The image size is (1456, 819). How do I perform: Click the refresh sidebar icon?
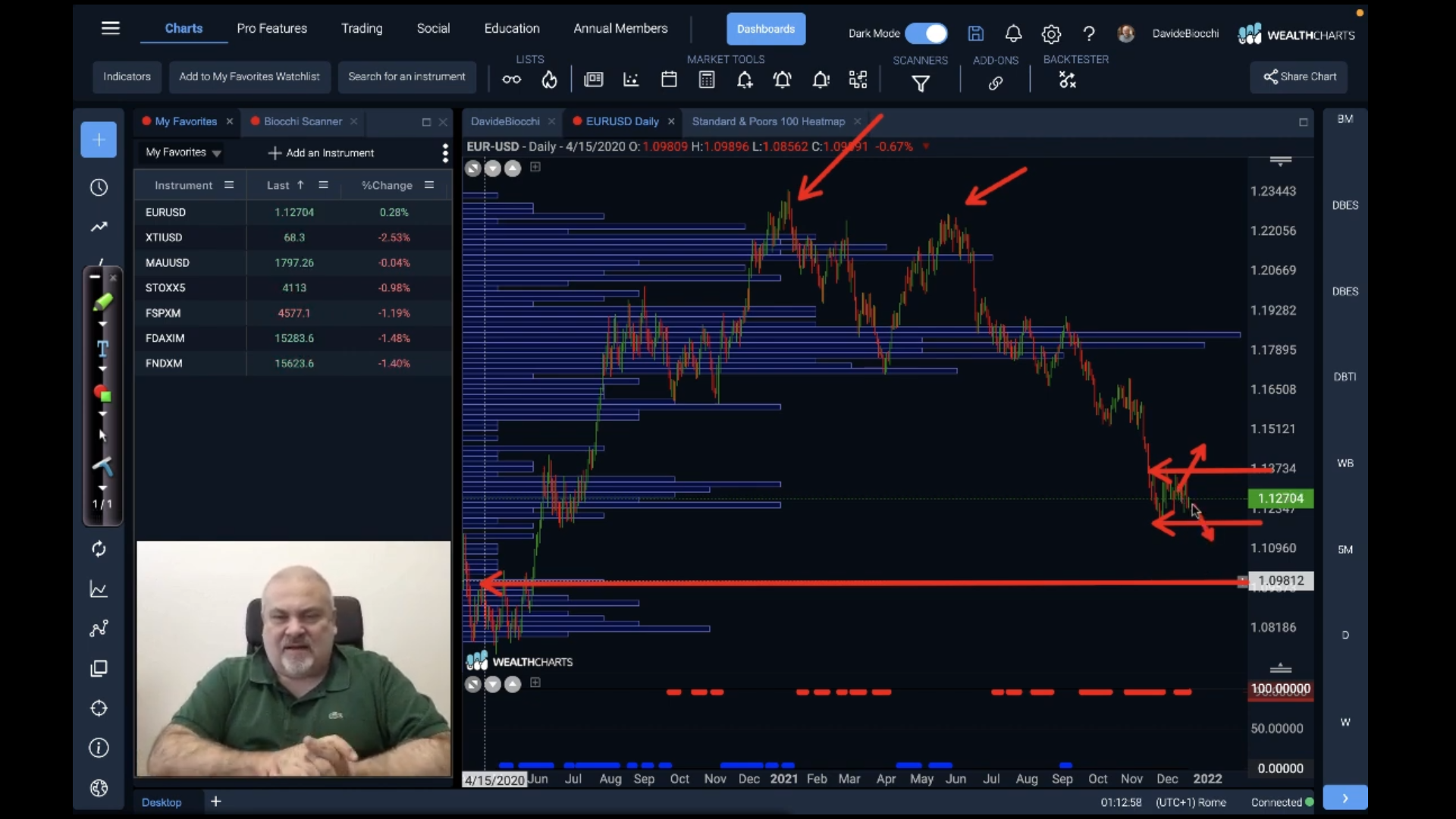click(x=99, y=548)
